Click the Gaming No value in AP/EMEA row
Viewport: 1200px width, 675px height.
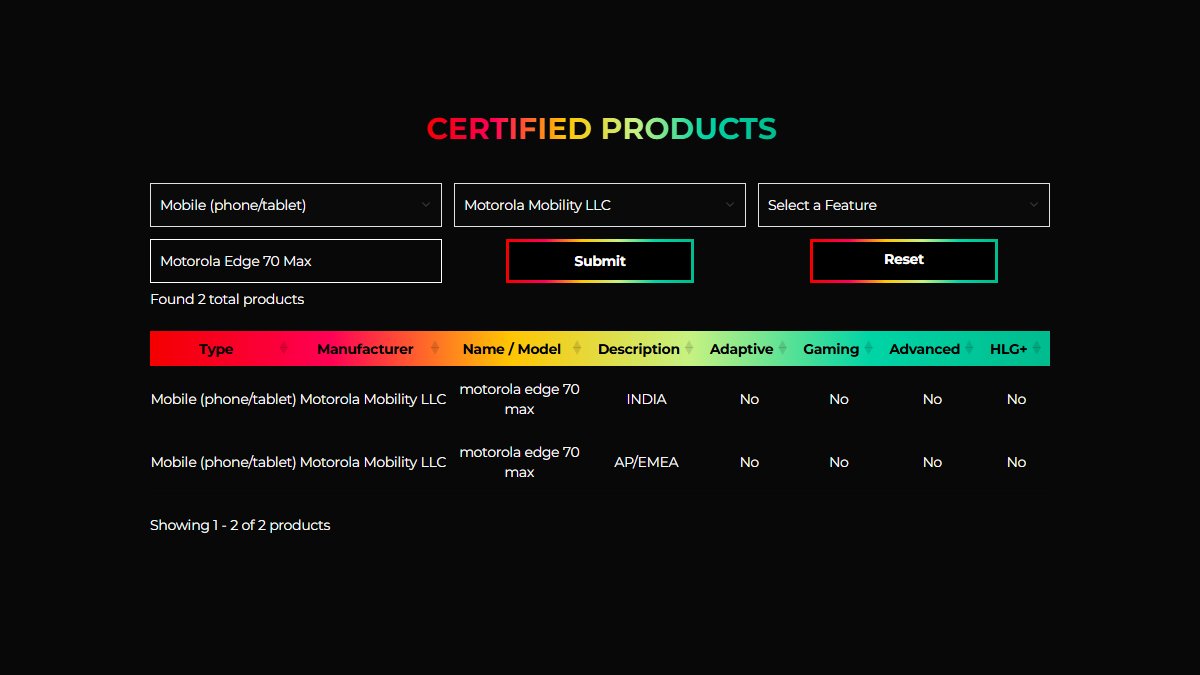[839, 462]
